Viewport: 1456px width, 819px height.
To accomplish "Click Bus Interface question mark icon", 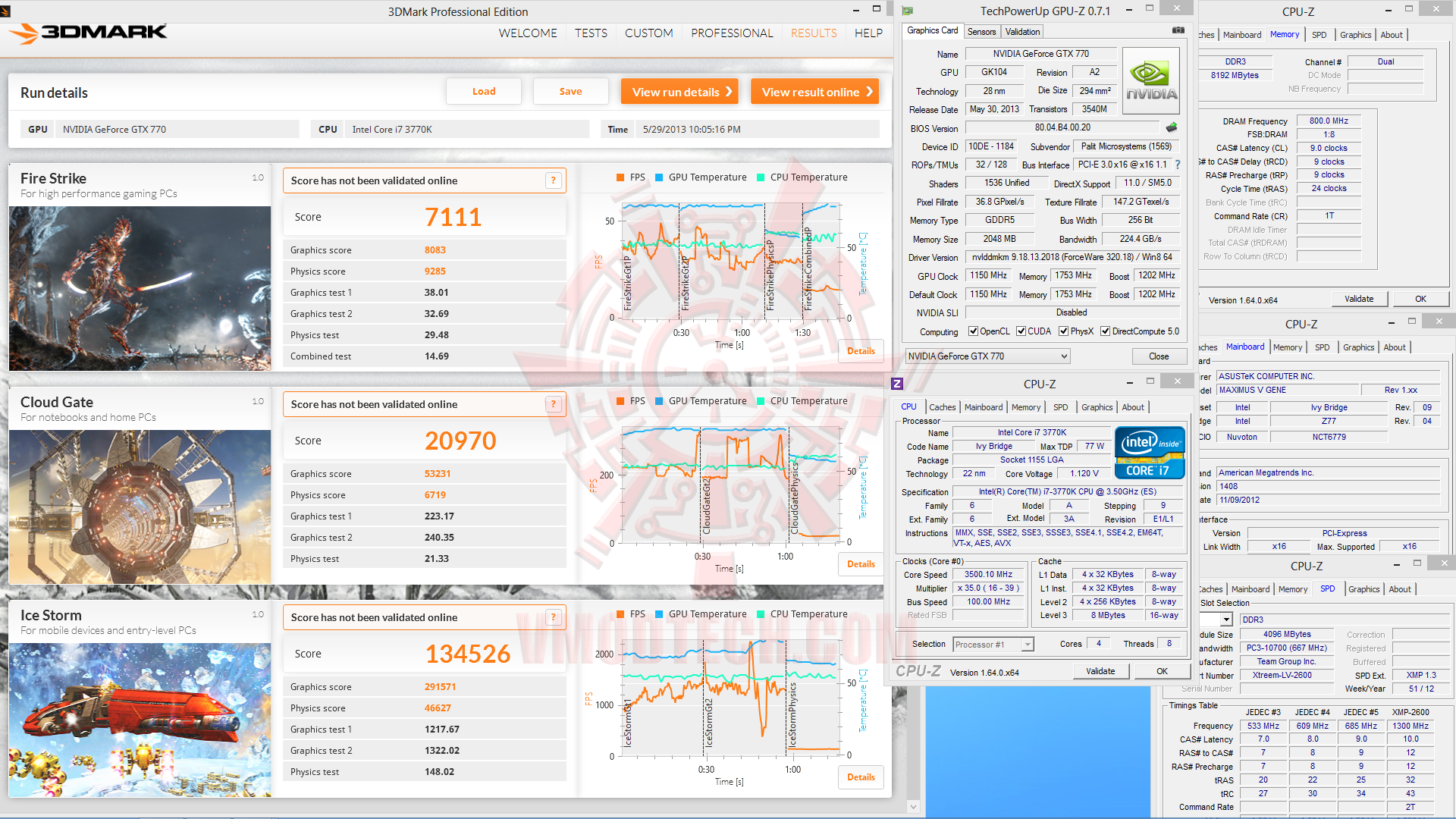I will click(x=1178, y=165).
